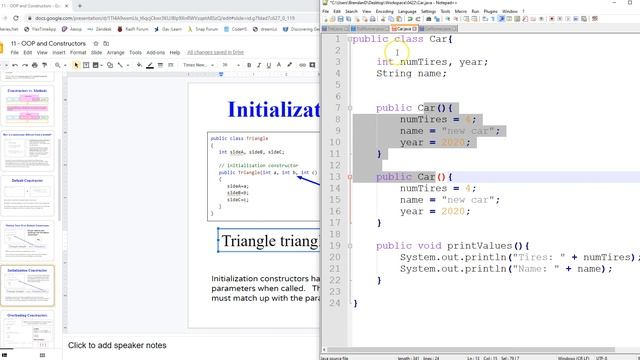The width and height of the screenshot is (640, 360).
Task: Choose the Select arrow cursor tool in Slides
Action: 76,65
